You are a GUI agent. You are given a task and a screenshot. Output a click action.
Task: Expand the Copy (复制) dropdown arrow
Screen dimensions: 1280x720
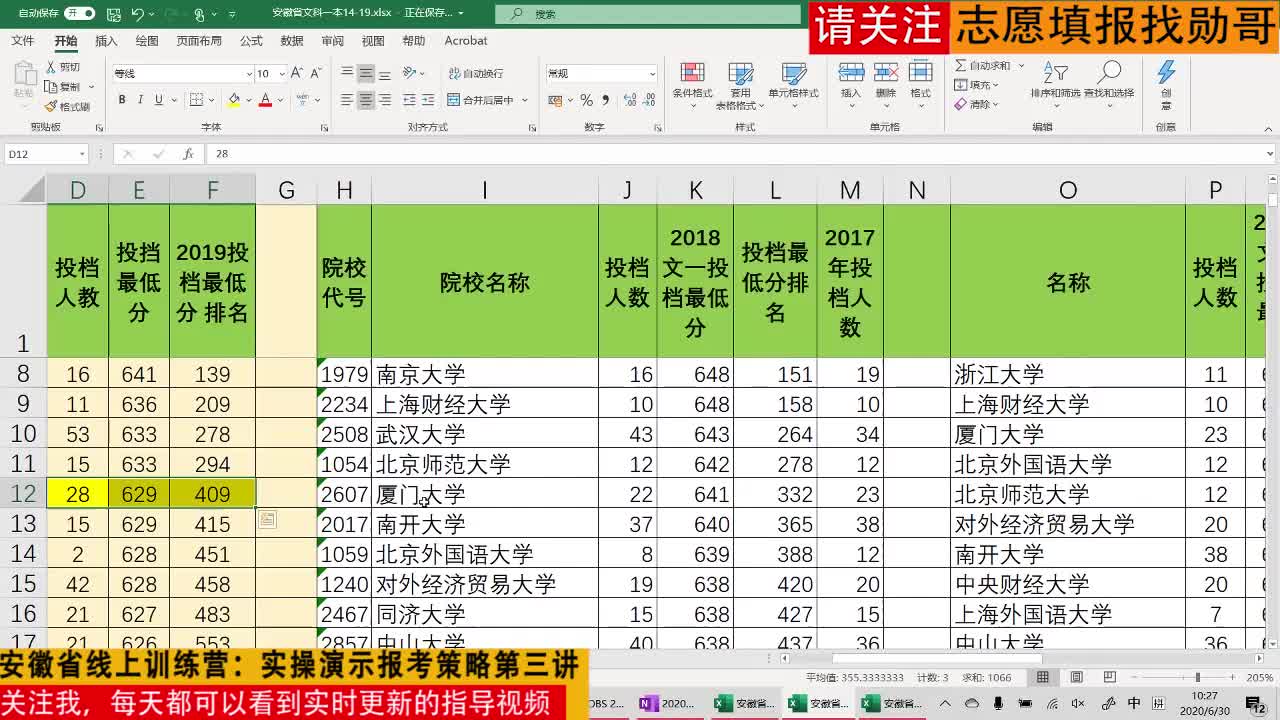91,87
